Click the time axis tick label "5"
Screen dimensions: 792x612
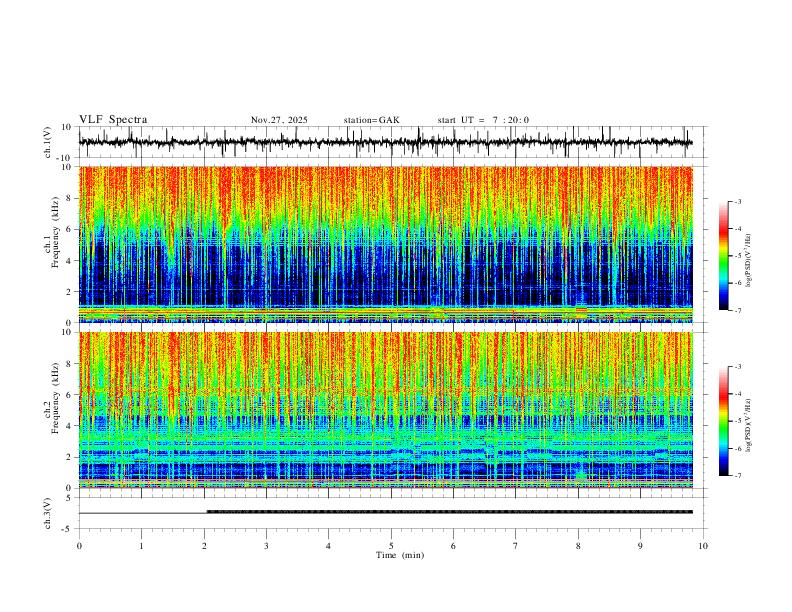391,546
